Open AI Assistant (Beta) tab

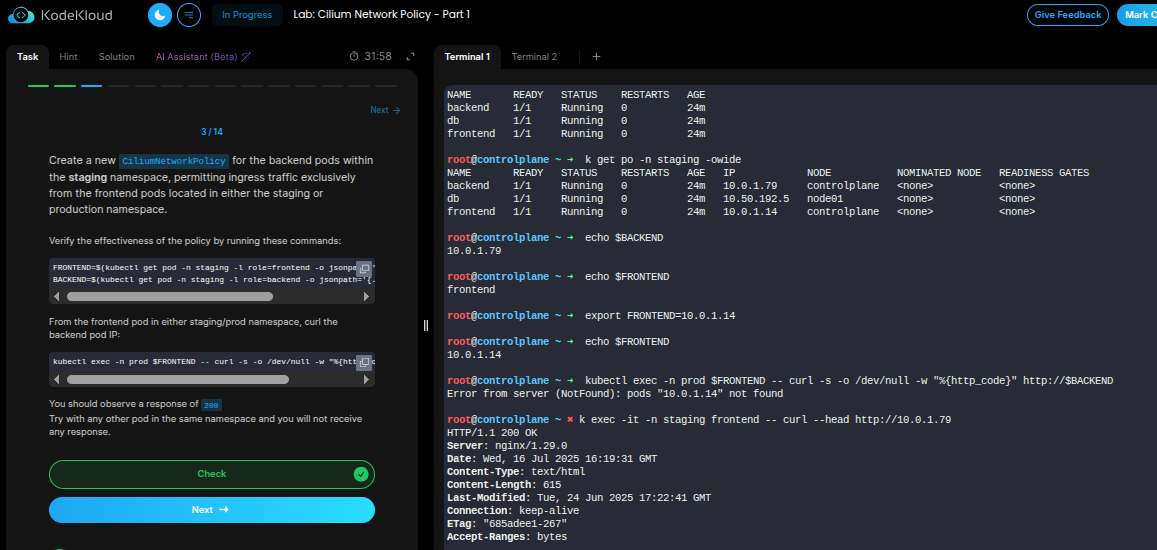[x=202, y=57]
